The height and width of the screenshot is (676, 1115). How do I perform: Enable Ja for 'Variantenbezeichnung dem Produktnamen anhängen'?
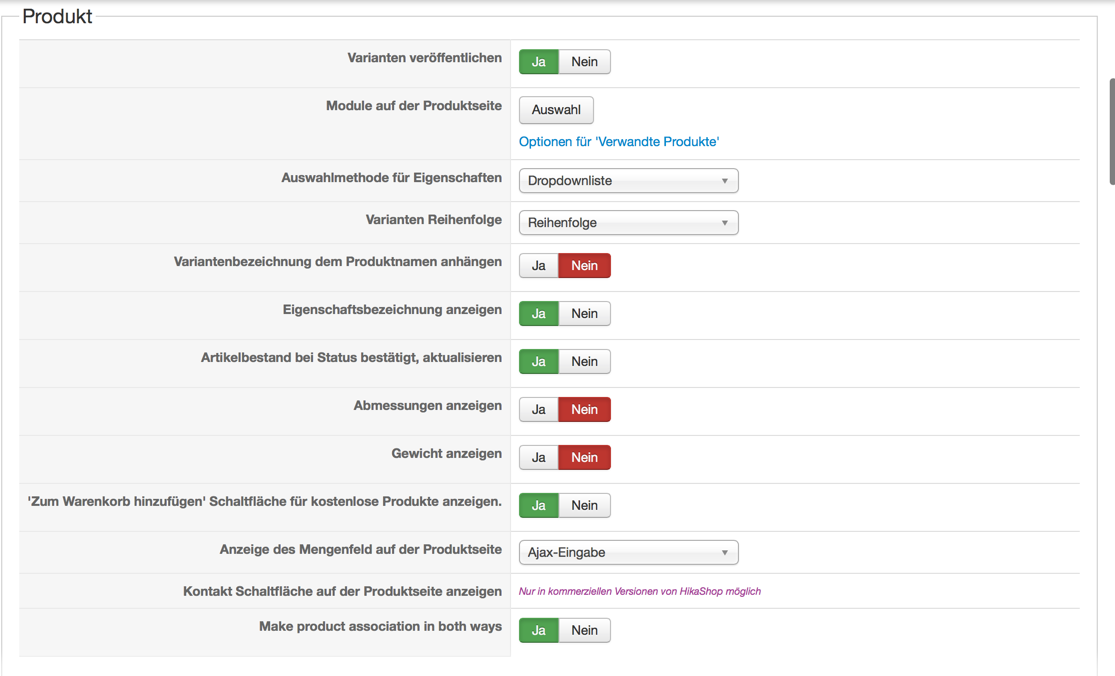(x=538, y=266)
